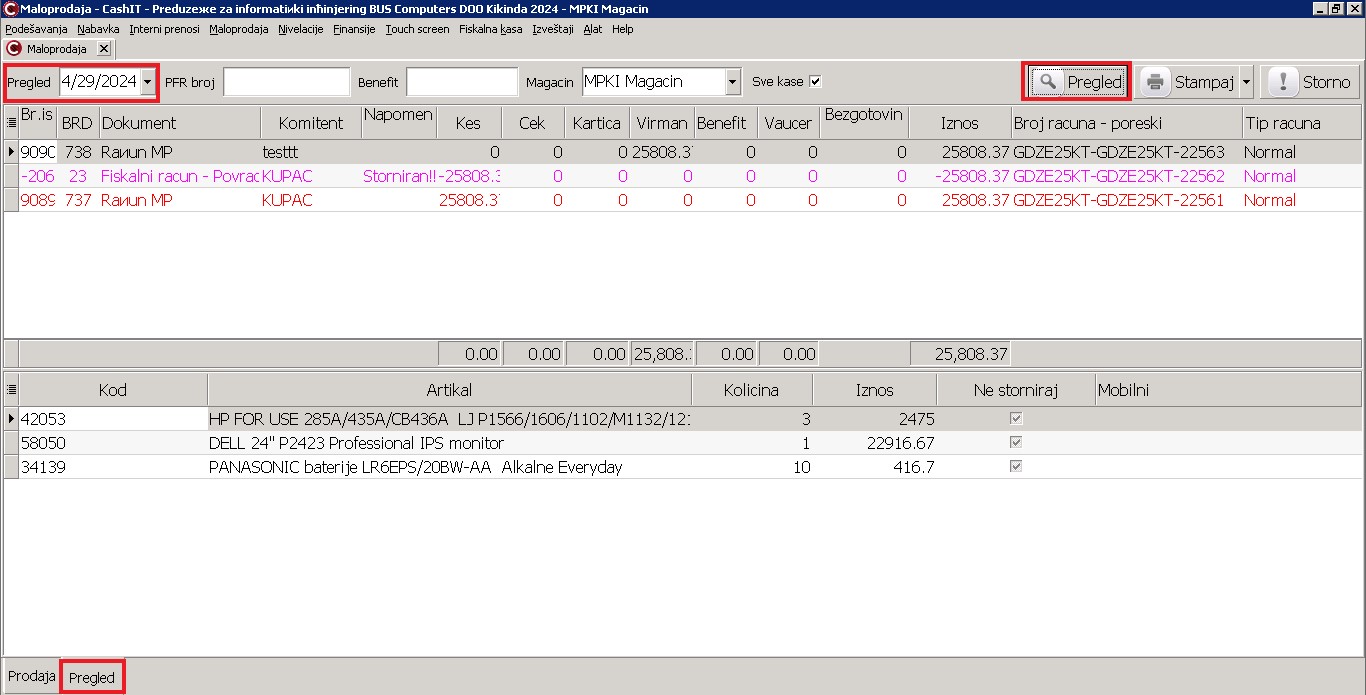Screen dimensions: 1366x695
Task: Click the Storniran!! note cell
Action: tap(399, 176)
